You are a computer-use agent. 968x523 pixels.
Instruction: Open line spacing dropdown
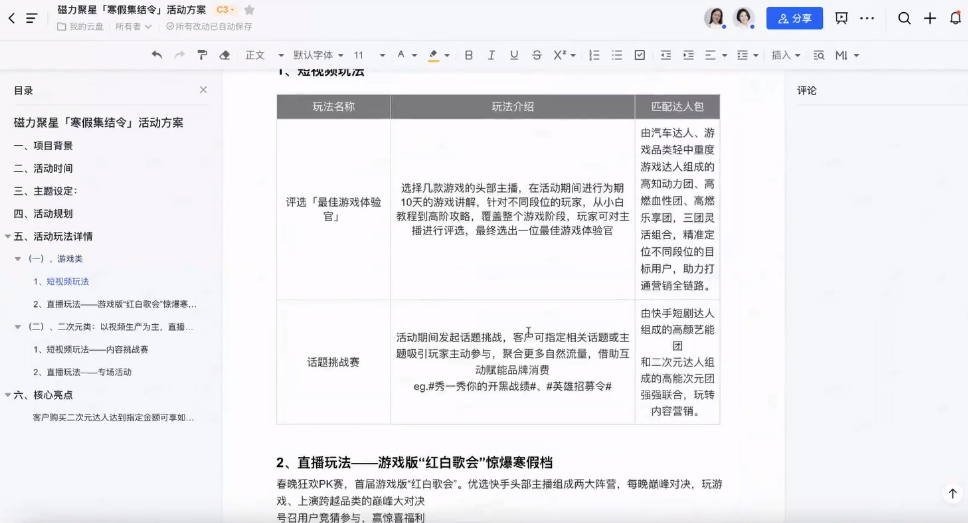748,55
